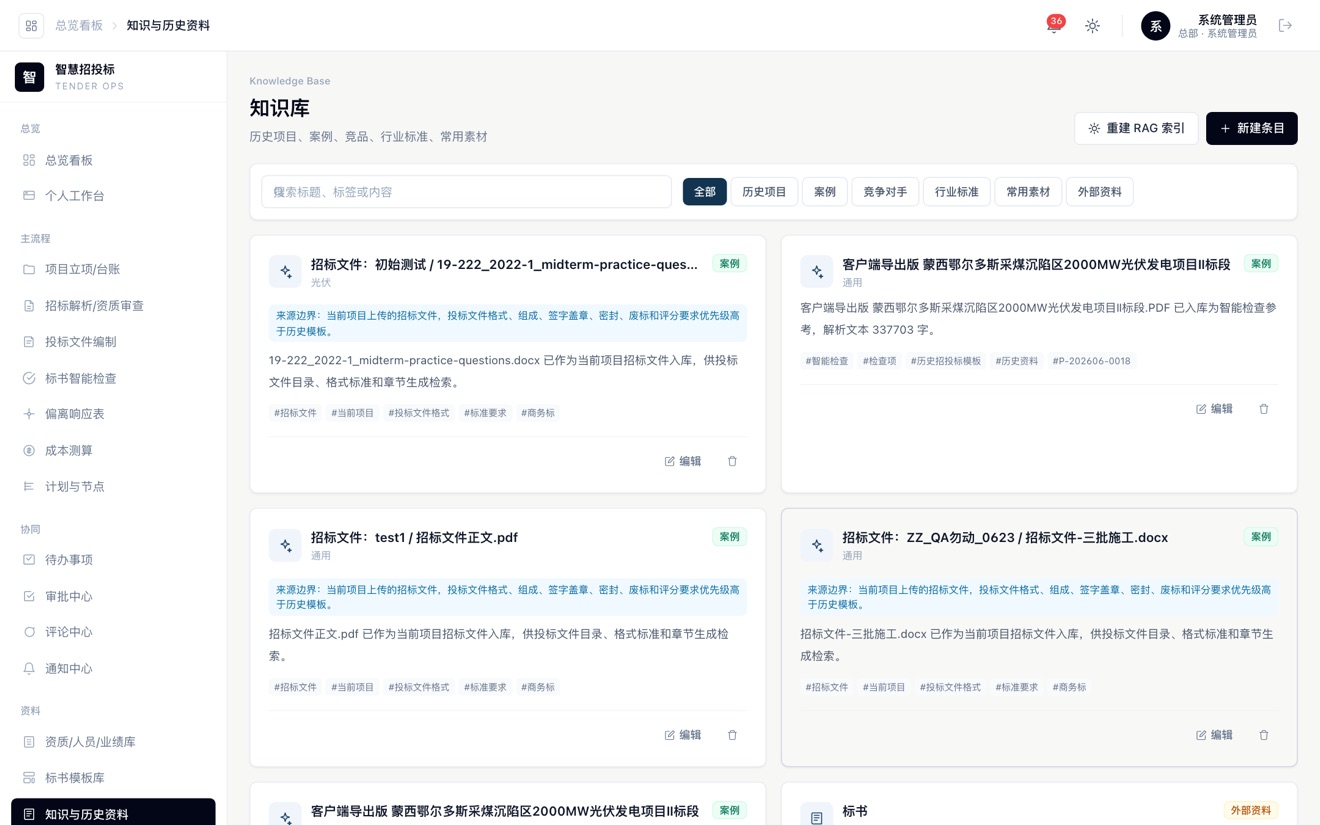Open 待办事项
This screenshot has width=1320, height=825.
coord(113,560)
